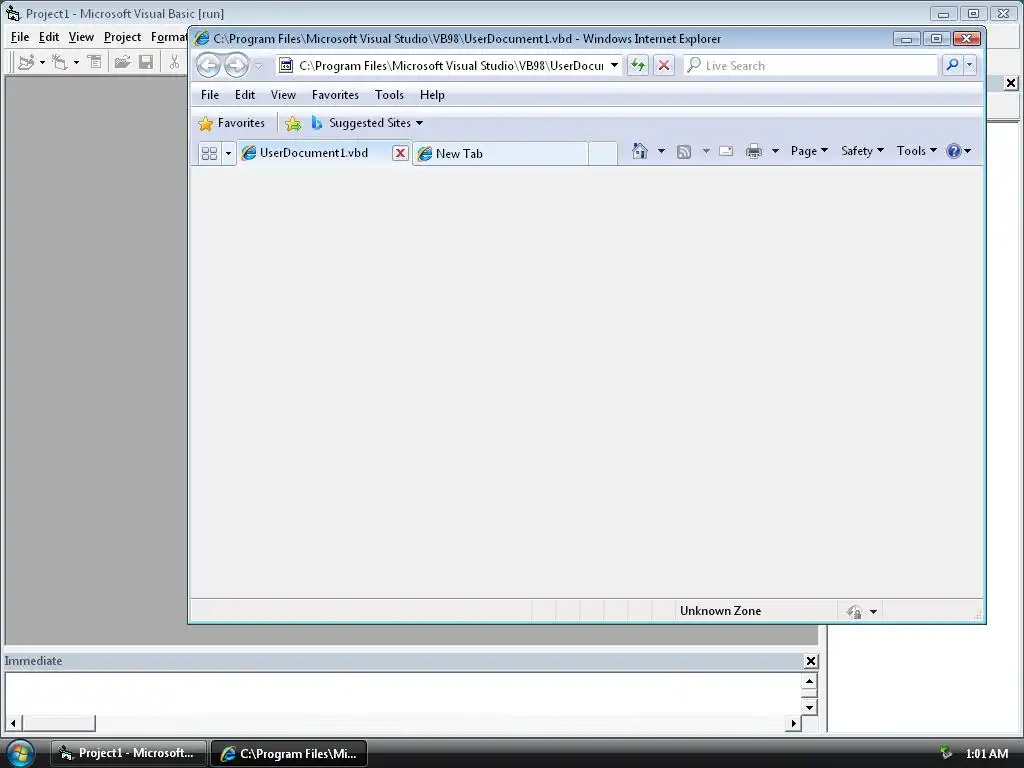This screenshot has width=1024, height=768.
Task: Click Immediate window scroll left arrow
Action: (13, 724)
